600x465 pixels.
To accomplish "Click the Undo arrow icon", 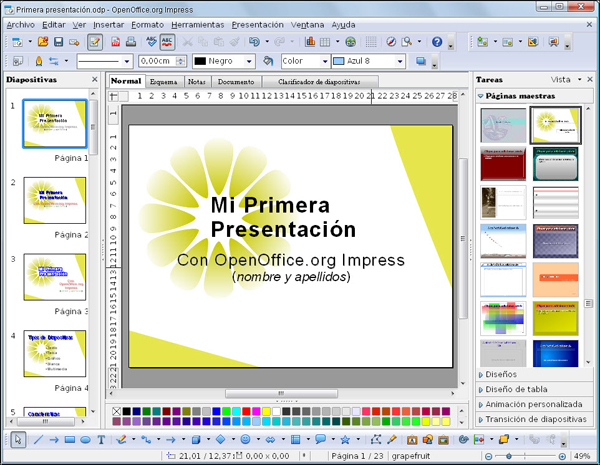I will [x=254, y=42].
